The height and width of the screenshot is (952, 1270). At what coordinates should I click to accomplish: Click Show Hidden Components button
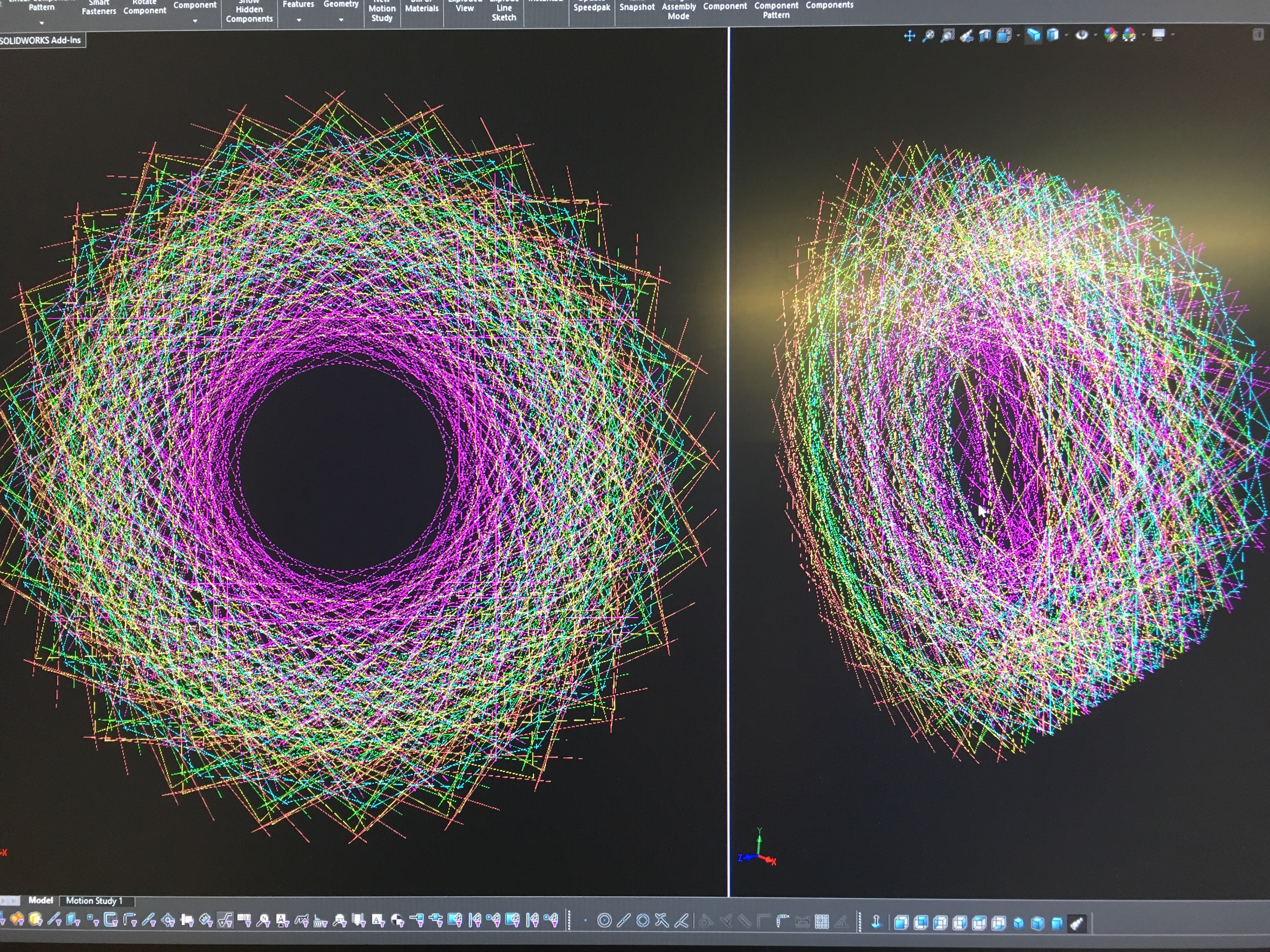(249, 12)
